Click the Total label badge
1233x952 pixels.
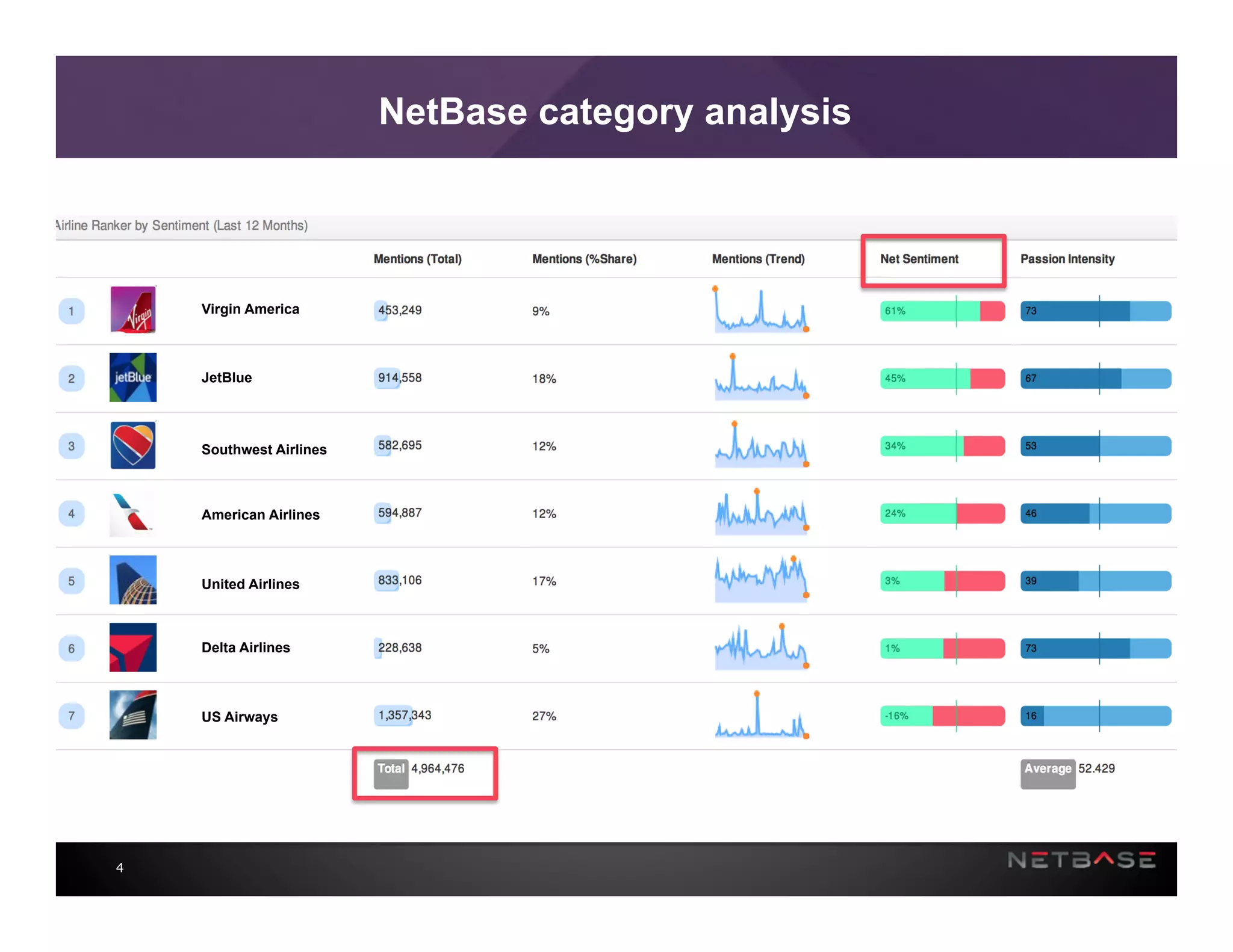(391, 774)
